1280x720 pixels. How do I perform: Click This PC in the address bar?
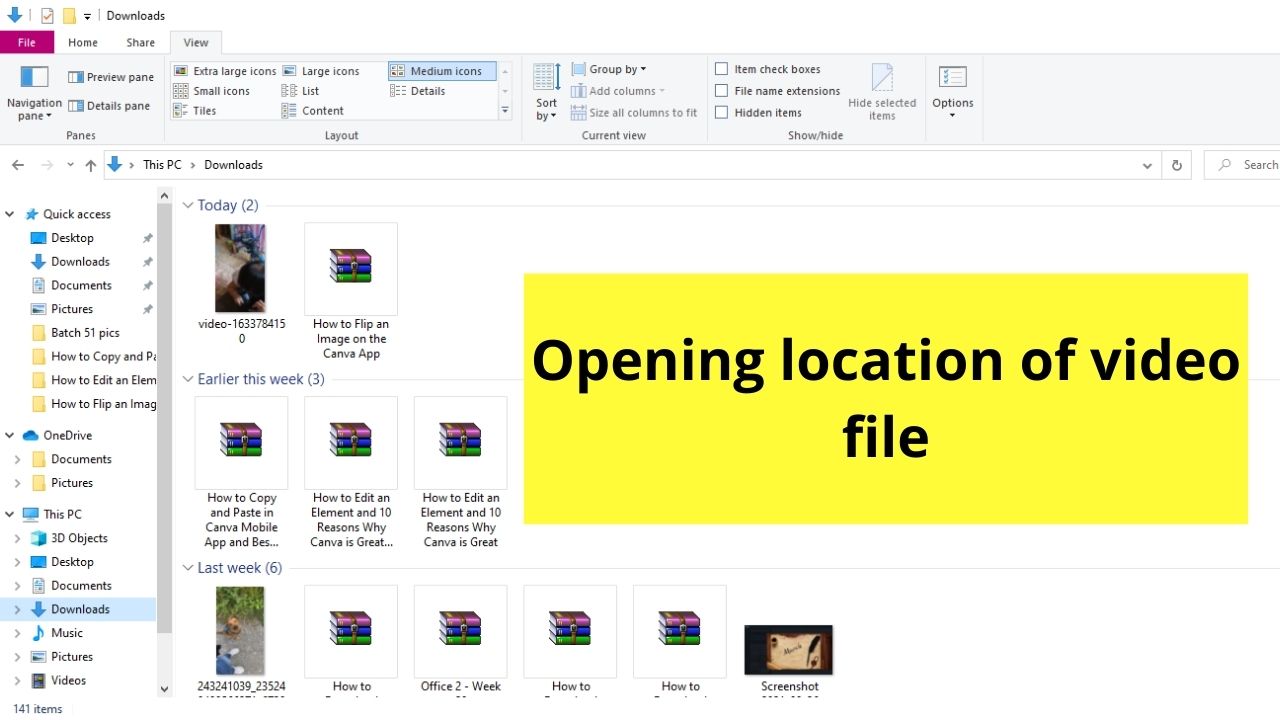pyautogui.click(x=162, y=164)
